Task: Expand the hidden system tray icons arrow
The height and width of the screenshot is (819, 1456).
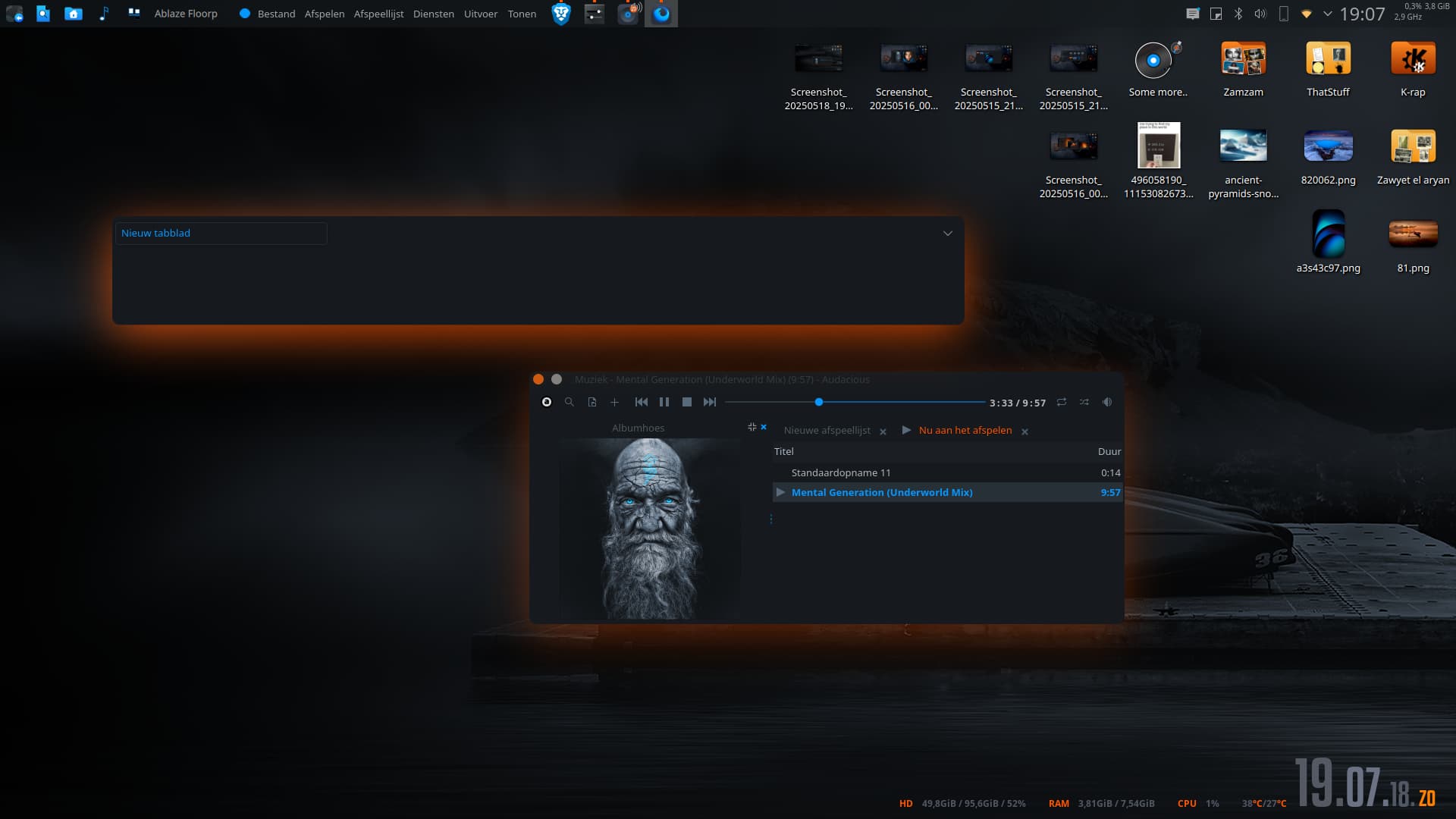Action: tap(1327, 14)
